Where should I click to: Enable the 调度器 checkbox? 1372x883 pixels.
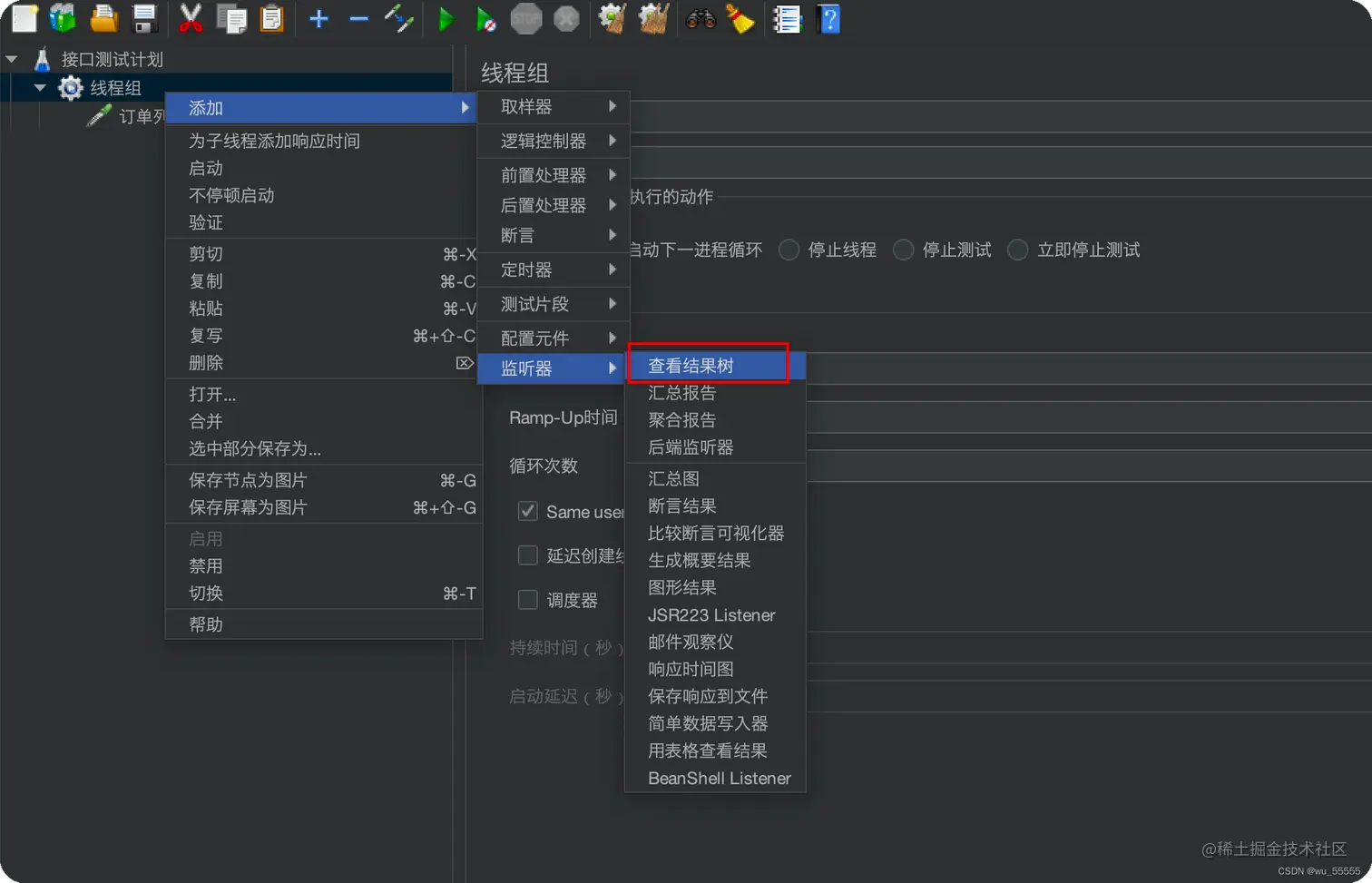point(528,599)
